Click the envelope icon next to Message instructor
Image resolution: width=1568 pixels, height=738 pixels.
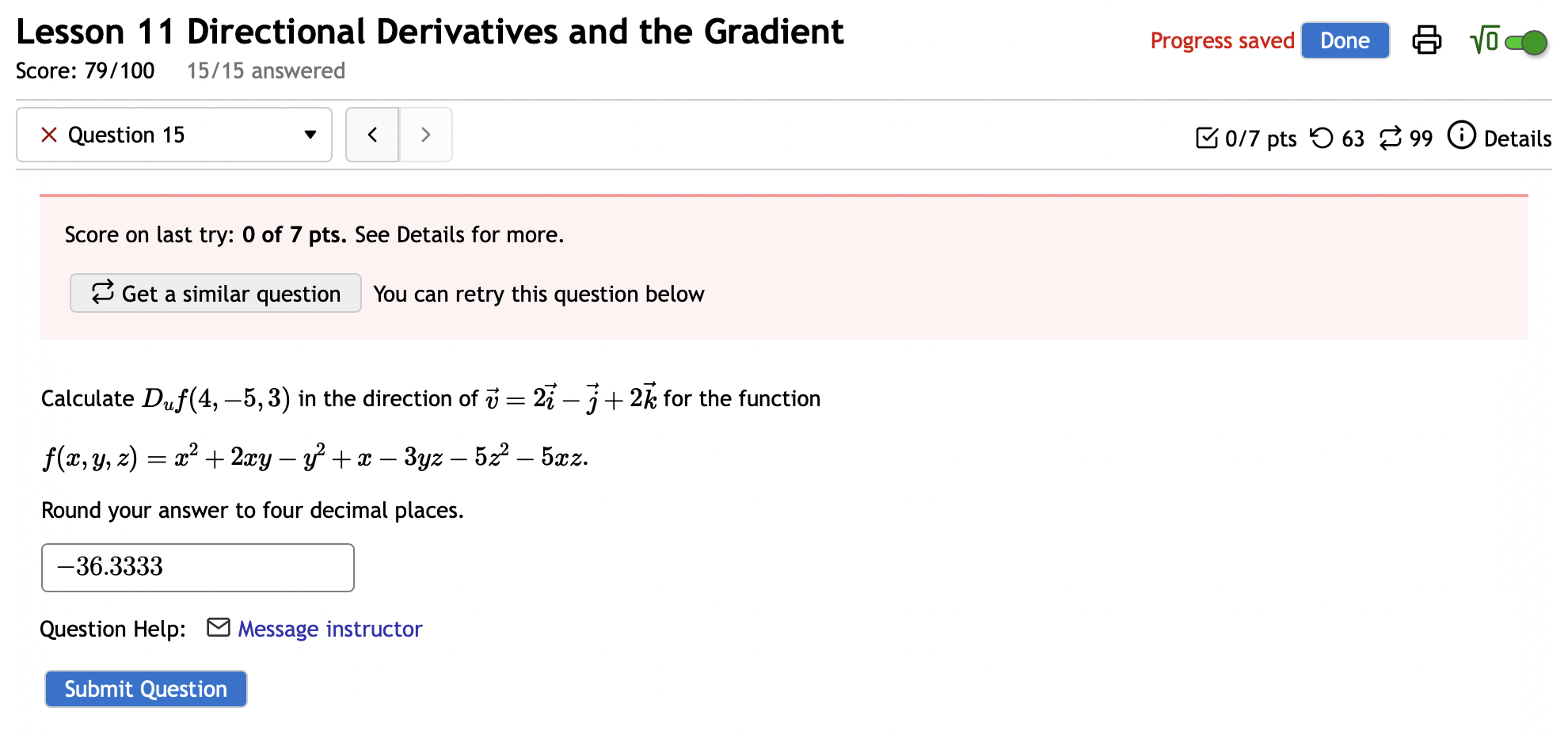coord(218,628)
